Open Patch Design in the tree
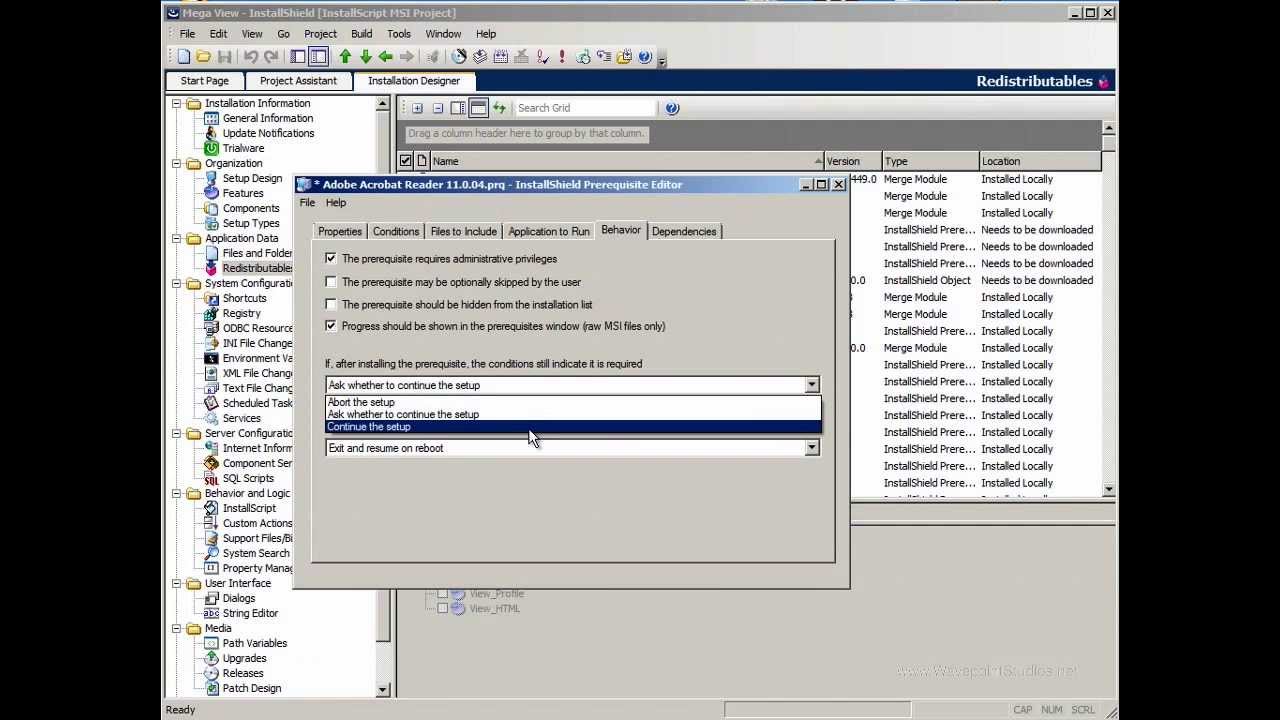The height and width of the screenshot is (720, 1280). pyautogui.click(x=252, y=688)
